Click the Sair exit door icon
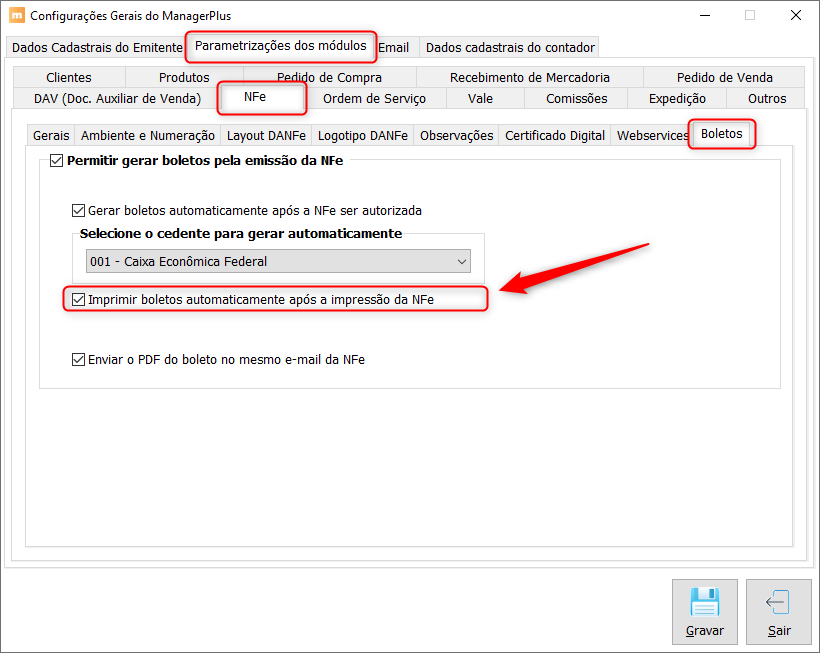Image resolution: width=820 pixels, height=653 pixels. [x=778, y=602]
